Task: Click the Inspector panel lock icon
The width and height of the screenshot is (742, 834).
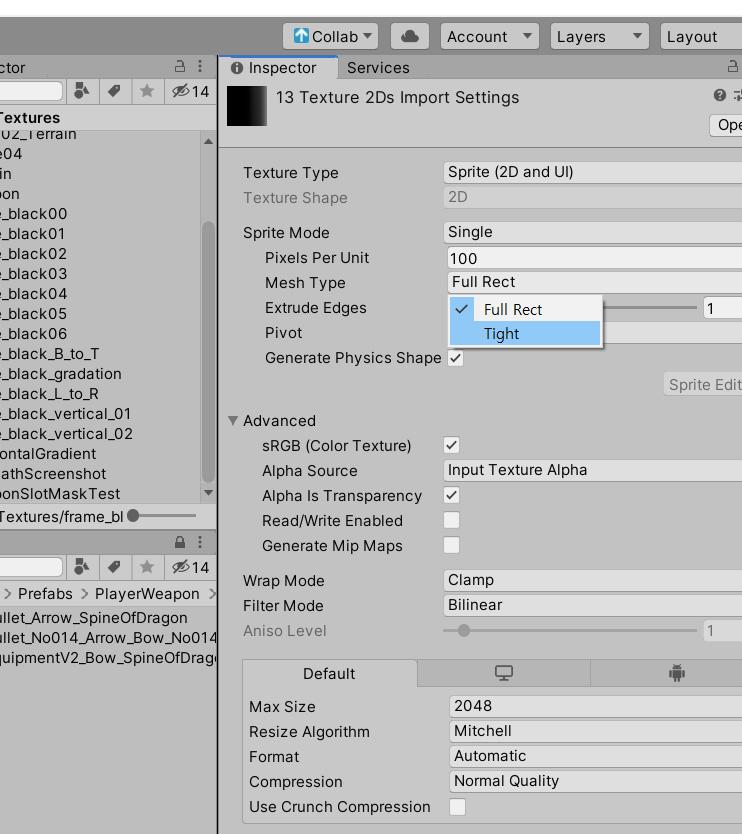Action: coord(733,66)
